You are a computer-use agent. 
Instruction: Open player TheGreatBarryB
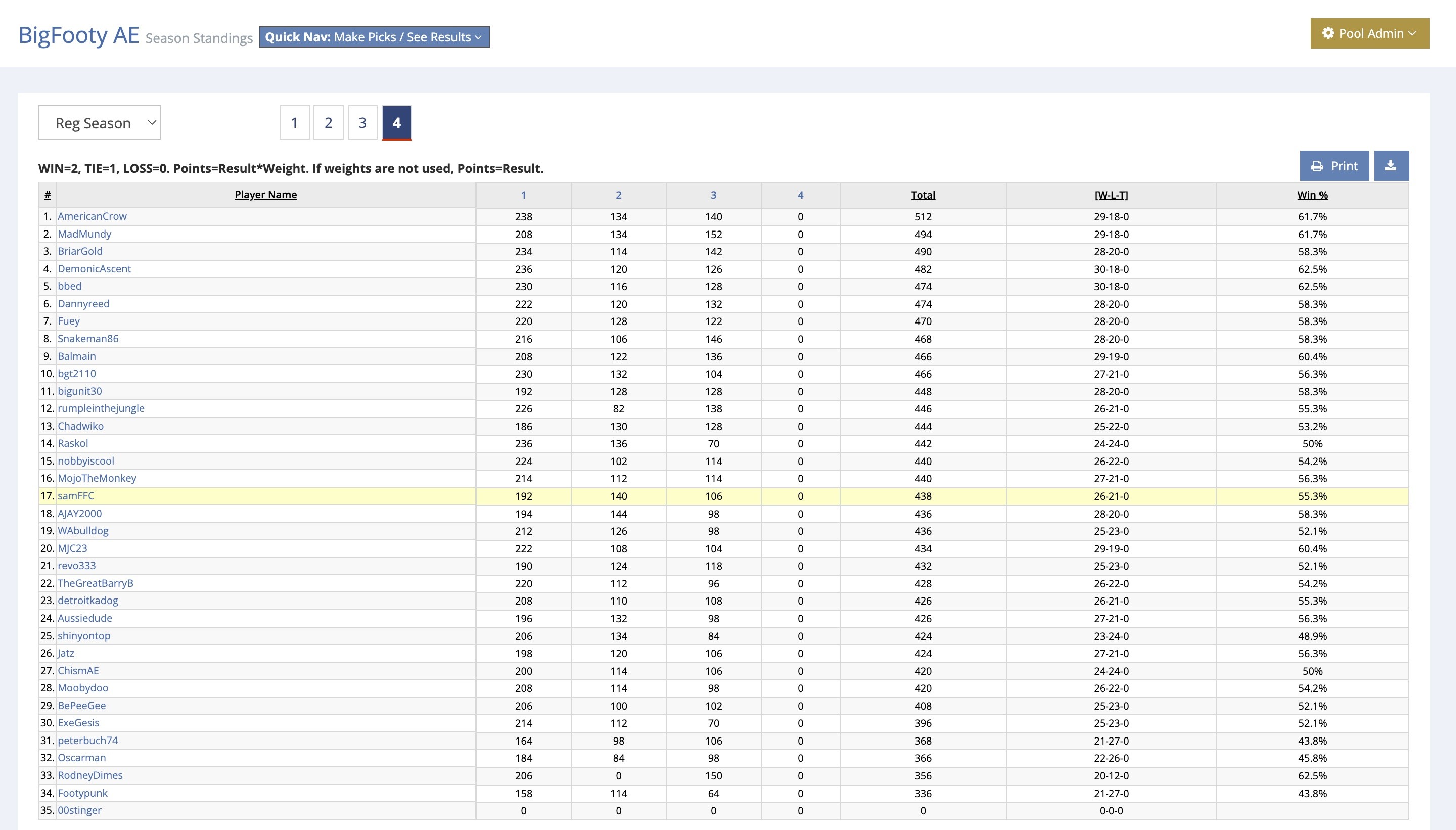(x=95, y=583)
